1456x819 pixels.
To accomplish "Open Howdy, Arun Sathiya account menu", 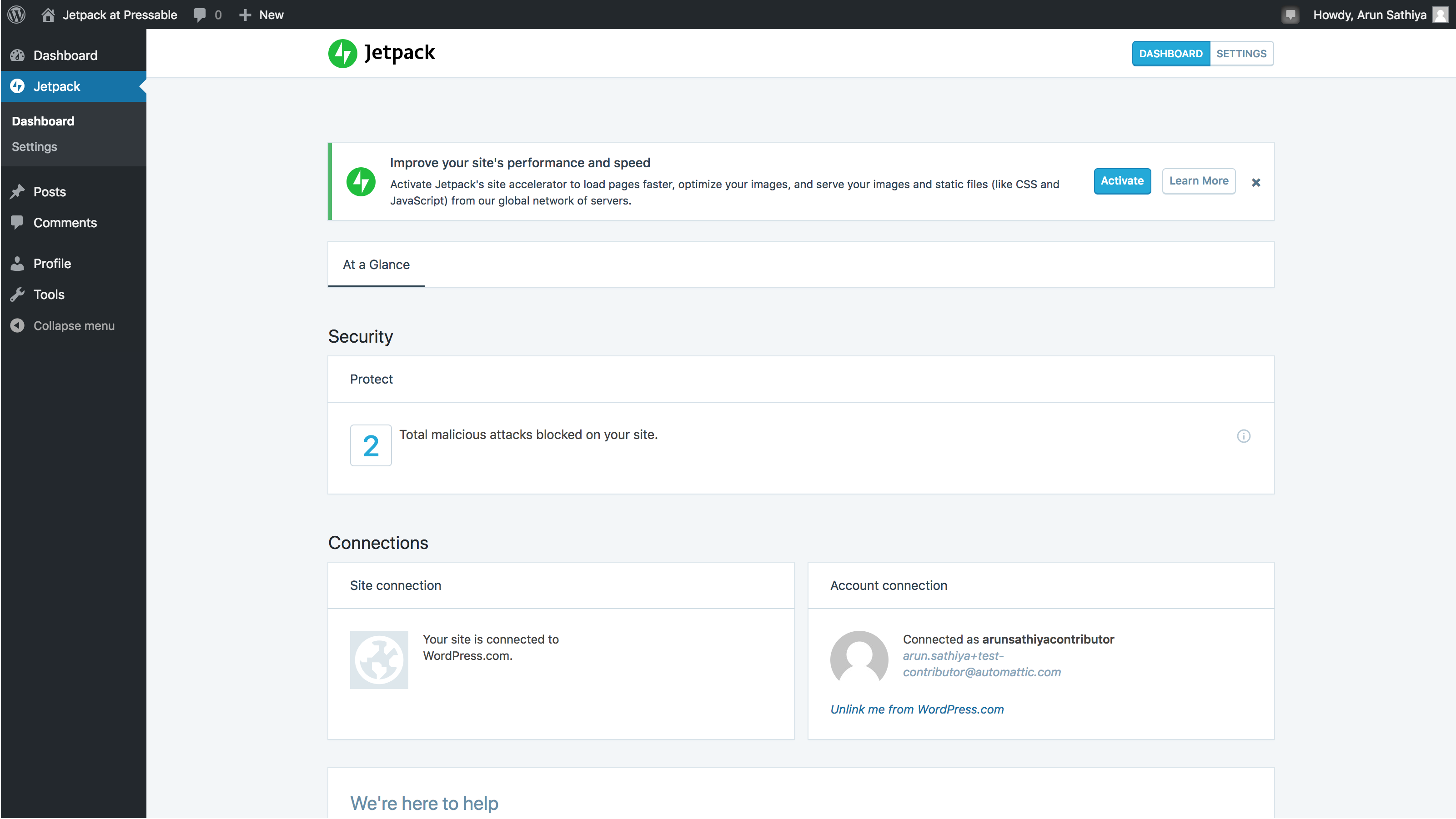I will point(1369,15).
